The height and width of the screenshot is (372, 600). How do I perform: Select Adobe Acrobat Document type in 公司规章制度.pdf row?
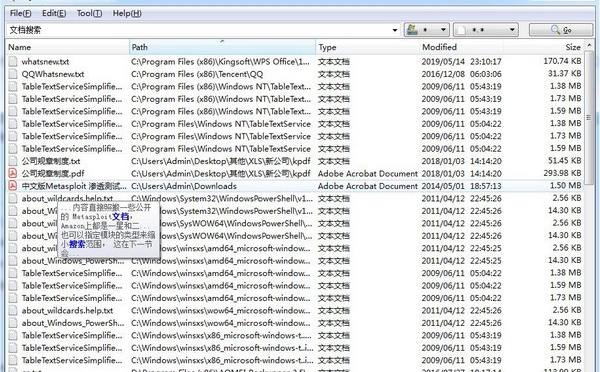368,173
